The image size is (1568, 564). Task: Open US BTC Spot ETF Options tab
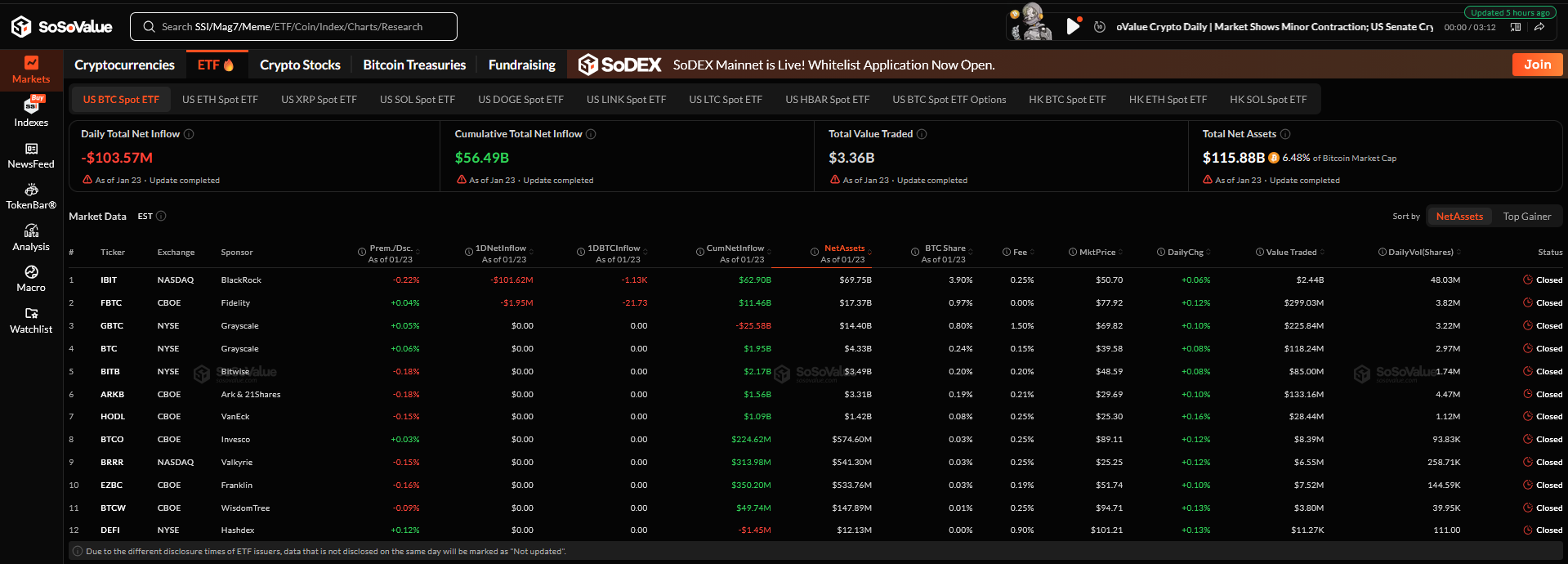pyautogui.click(x=949, y=100)
